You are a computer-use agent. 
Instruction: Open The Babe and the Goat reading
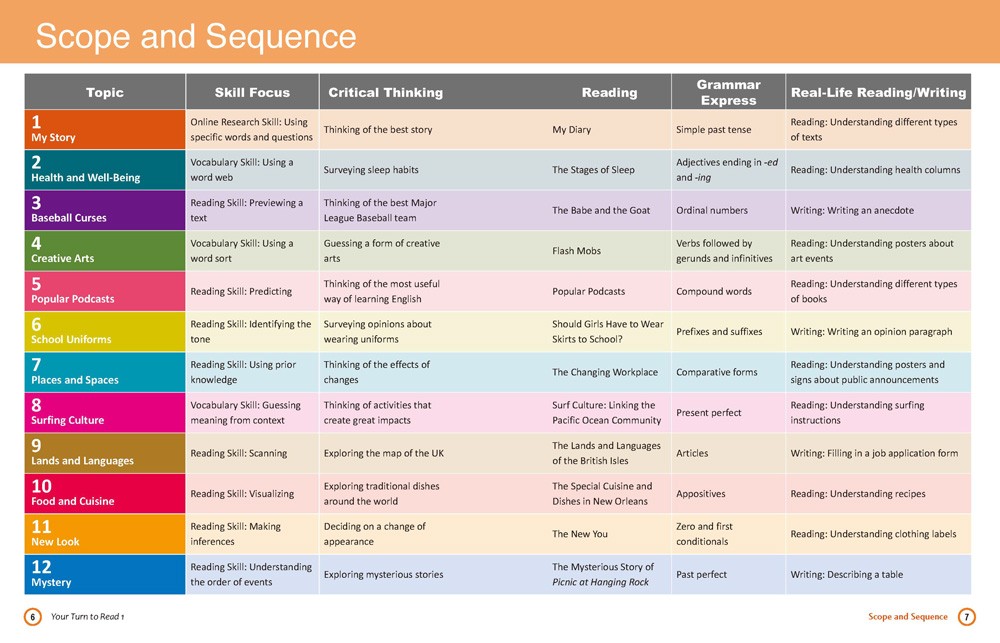(600, 211)
